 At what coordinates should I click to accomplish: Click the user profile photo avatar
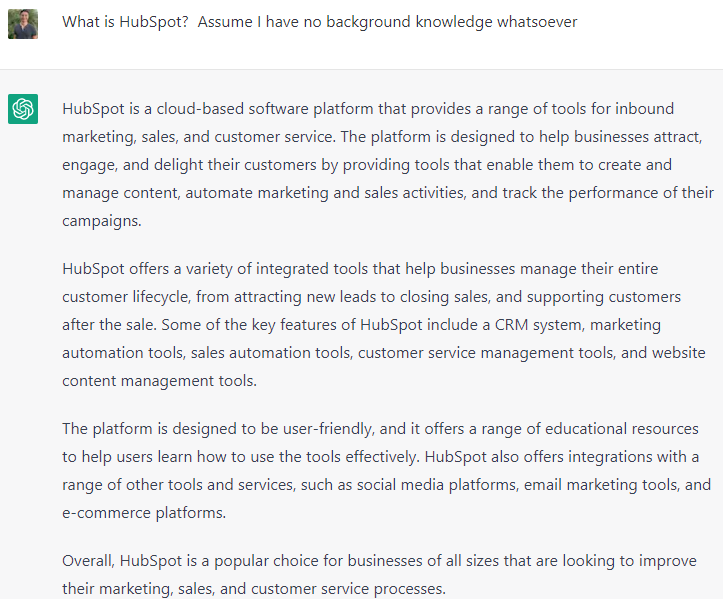23,24
